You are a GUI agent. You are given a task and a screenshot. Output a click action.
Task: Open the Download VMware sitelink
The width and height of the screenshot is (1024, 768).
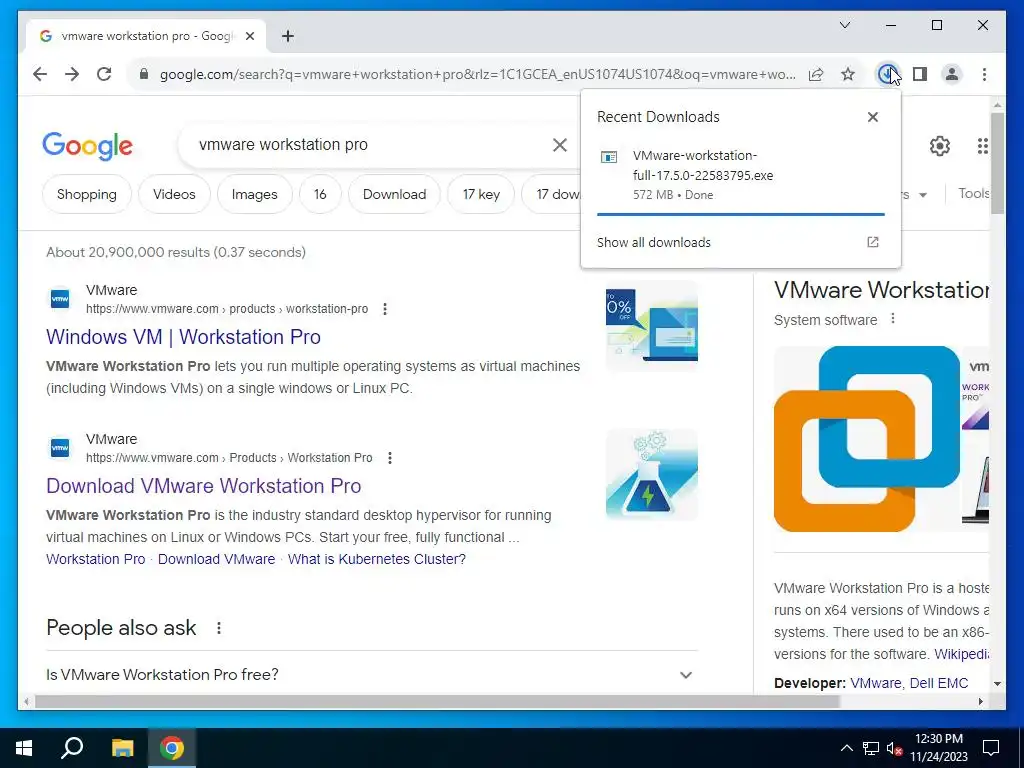(216, 559)
